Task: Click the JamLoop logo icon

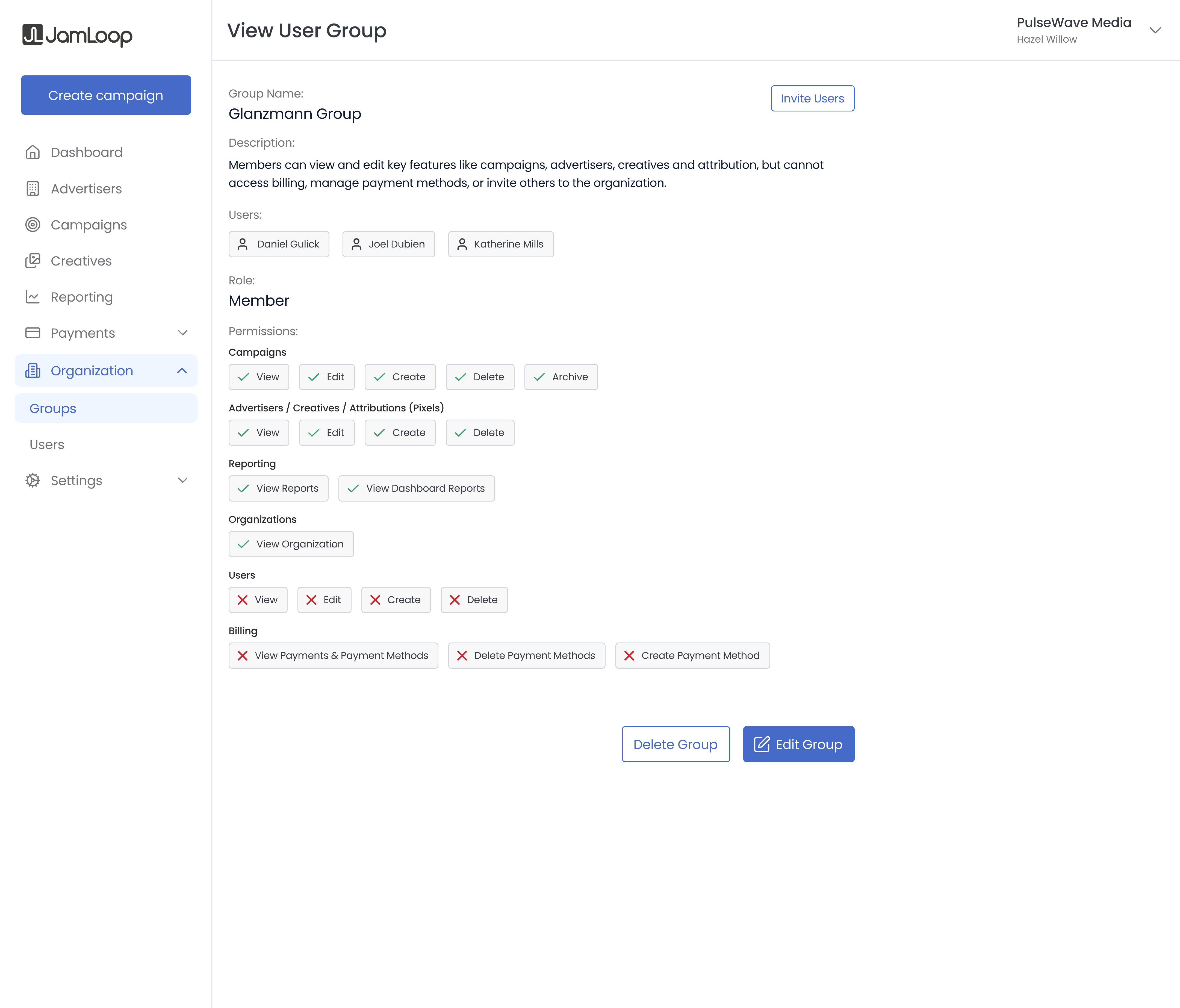Action: [33, 35]
